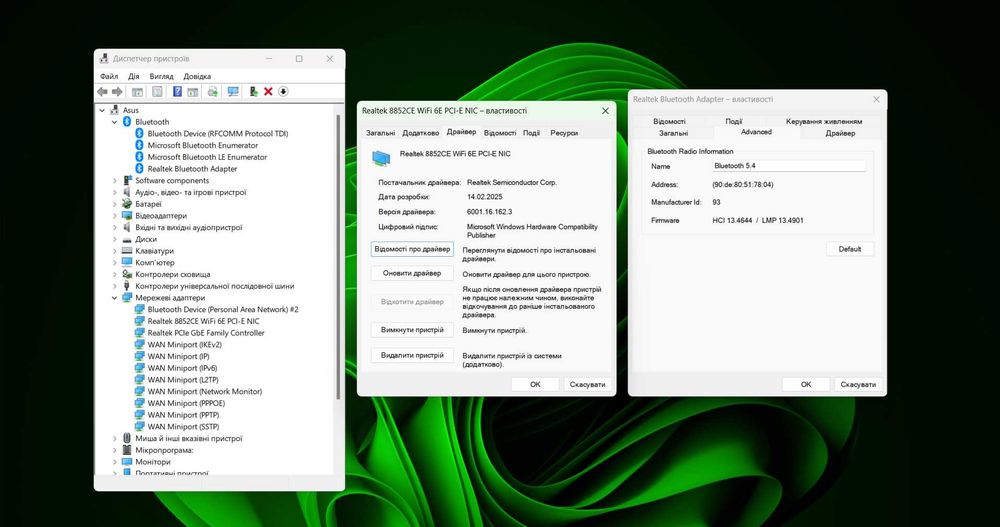1000x527 pixels.
Task: Select WAN Miniport (Network Monitor) row
Action: (x=205, y=392)
